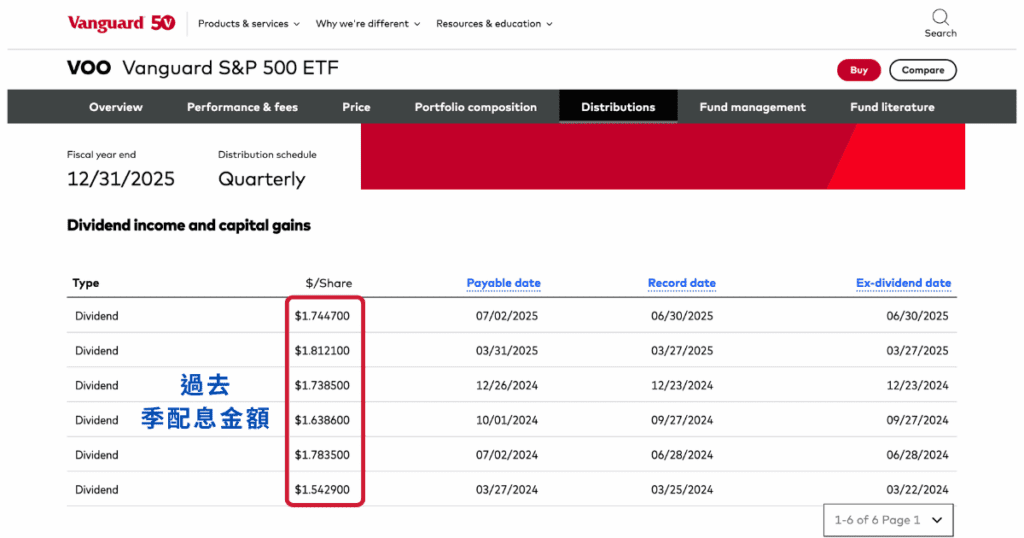
Task: Click payable date 12/26/2024
Action: pyautogui.click(x=507, y=385)
